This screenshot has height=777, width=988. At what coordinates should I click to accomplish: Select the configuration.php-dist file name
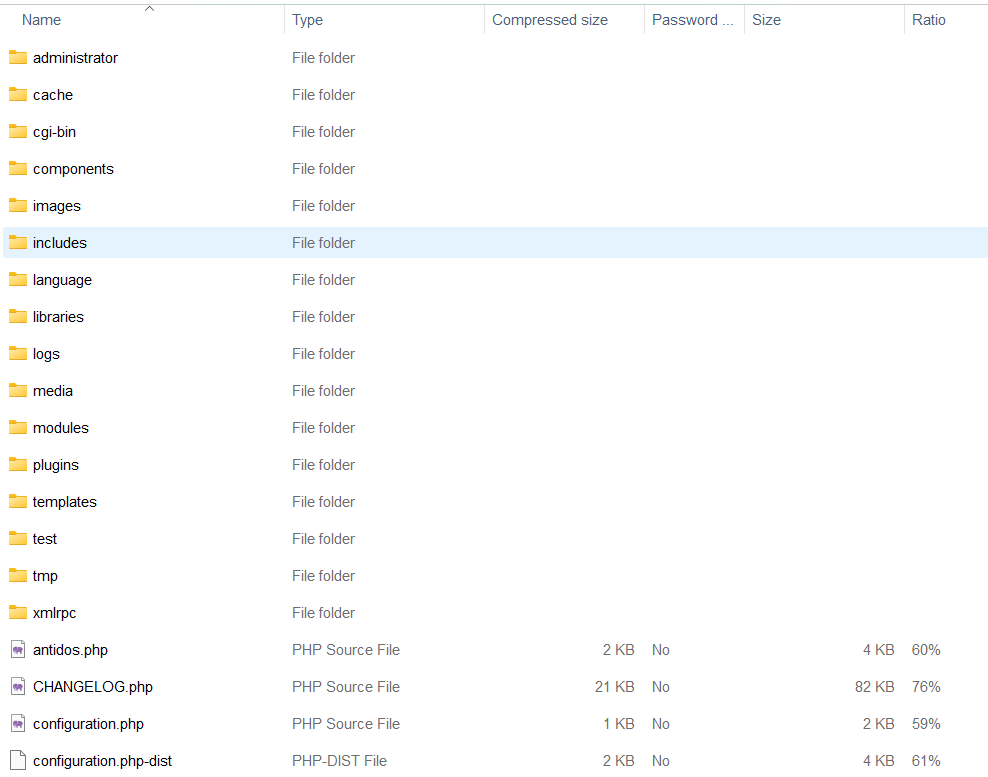coord(102,761)
